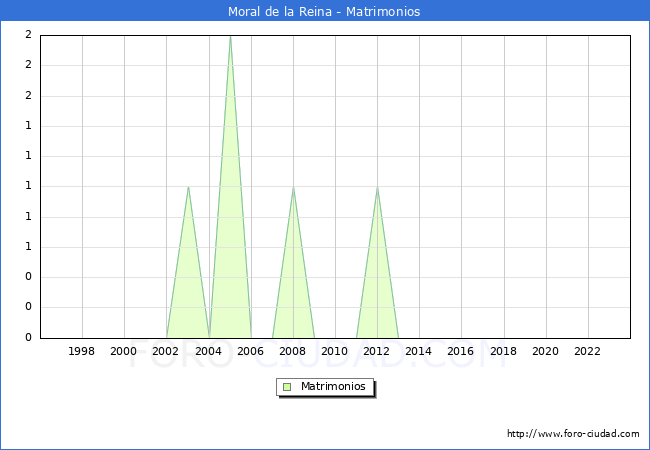
Task: Click the 2016 x-axis label
Action: click(461, 351)
